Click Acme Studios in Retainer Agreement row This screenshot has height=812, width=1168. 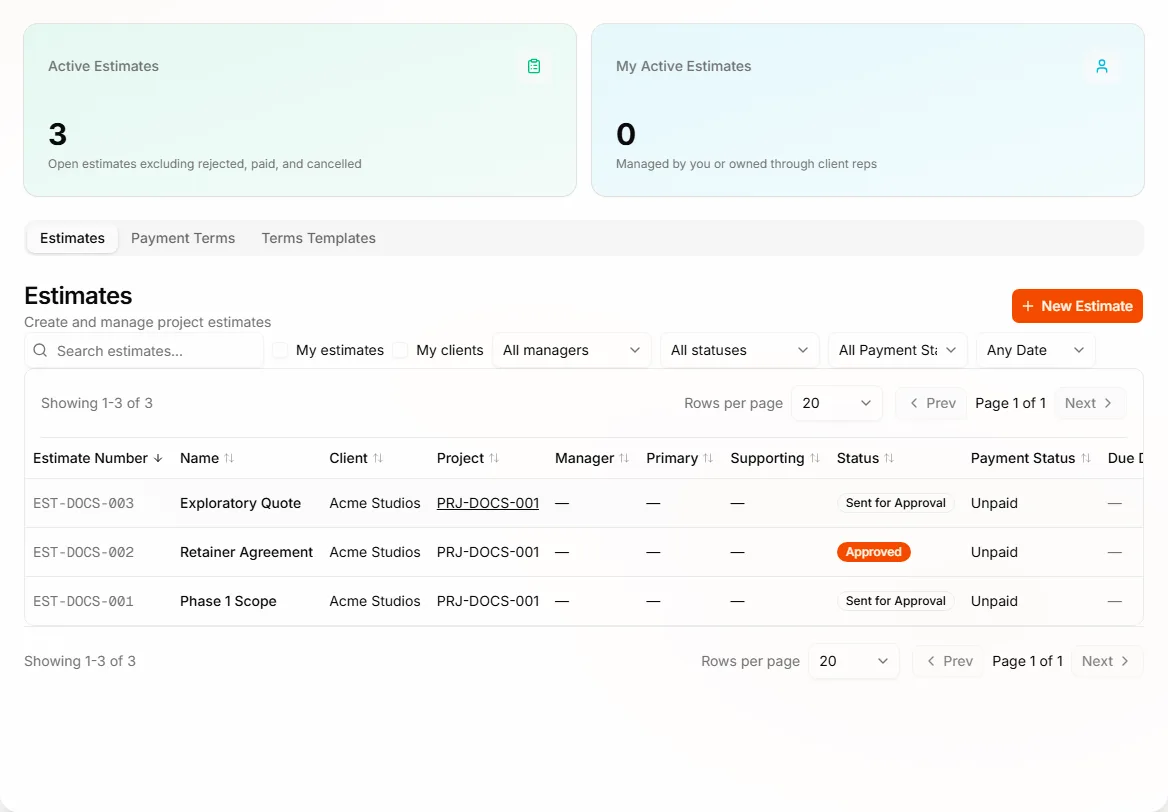point(375,552)
